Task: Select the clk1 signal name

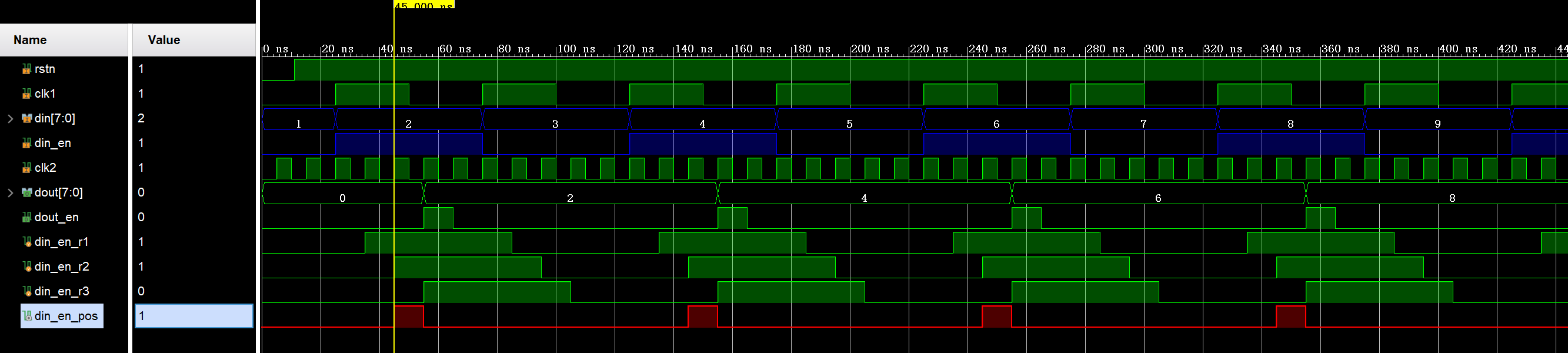Action: point(45,94)
